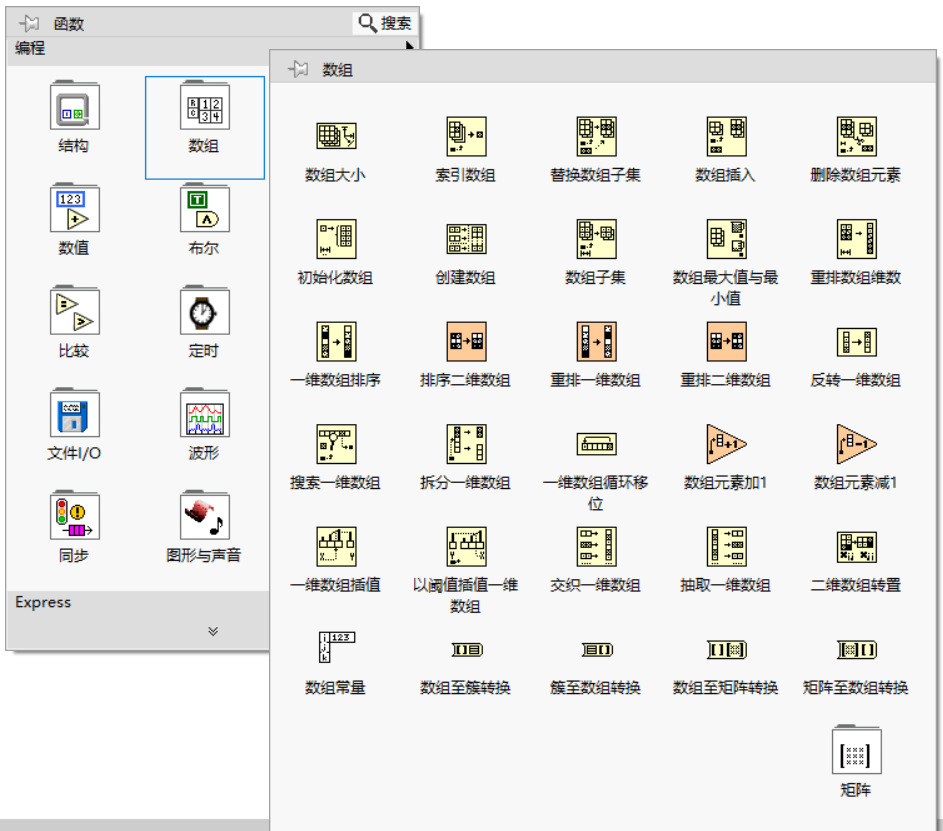Viewport: 943px width, 831px height.
Task: Open the 布尔 (Boolean) subpalette
Action: 204,209
